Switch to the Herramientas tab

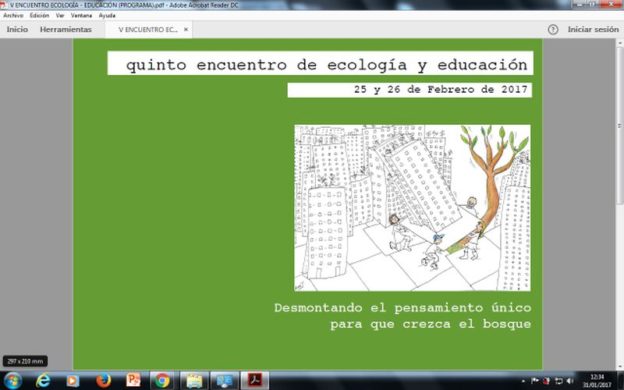point(66,29)
